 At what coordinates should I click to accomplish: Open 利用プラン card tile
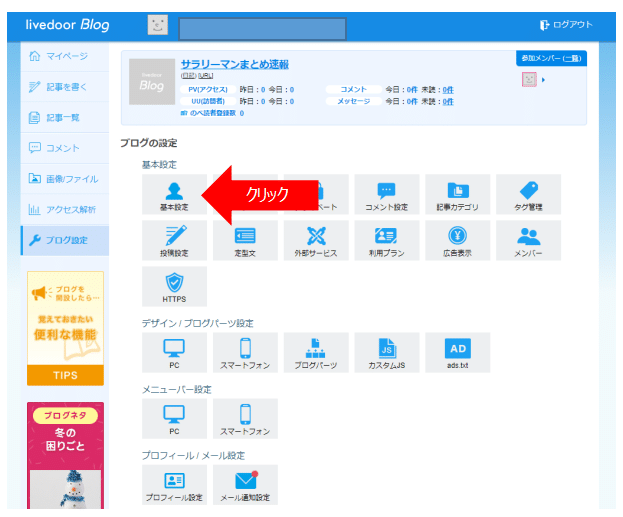pos(387,240)
